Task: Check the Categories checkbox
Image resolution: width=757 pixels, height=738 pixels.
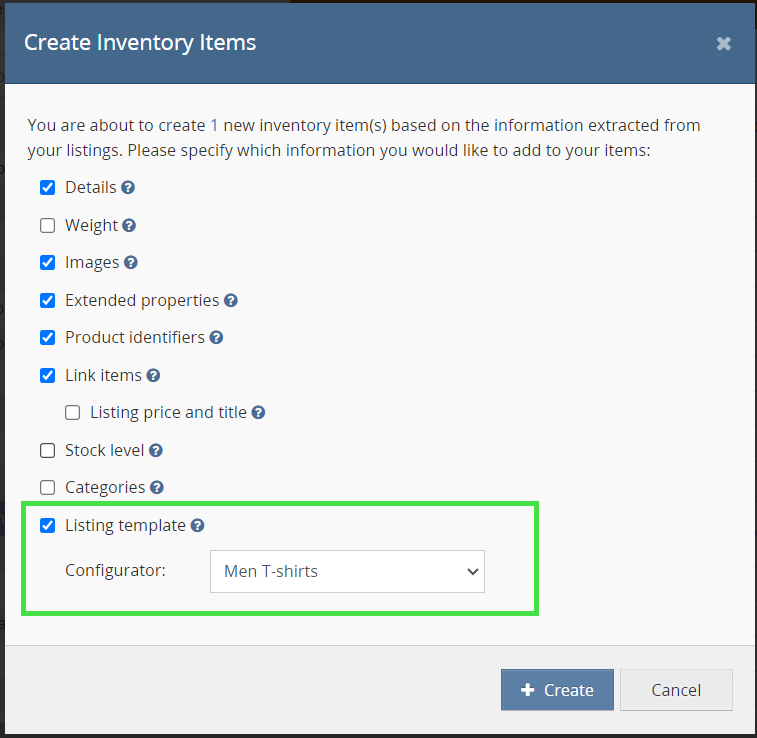Action: 47,488
